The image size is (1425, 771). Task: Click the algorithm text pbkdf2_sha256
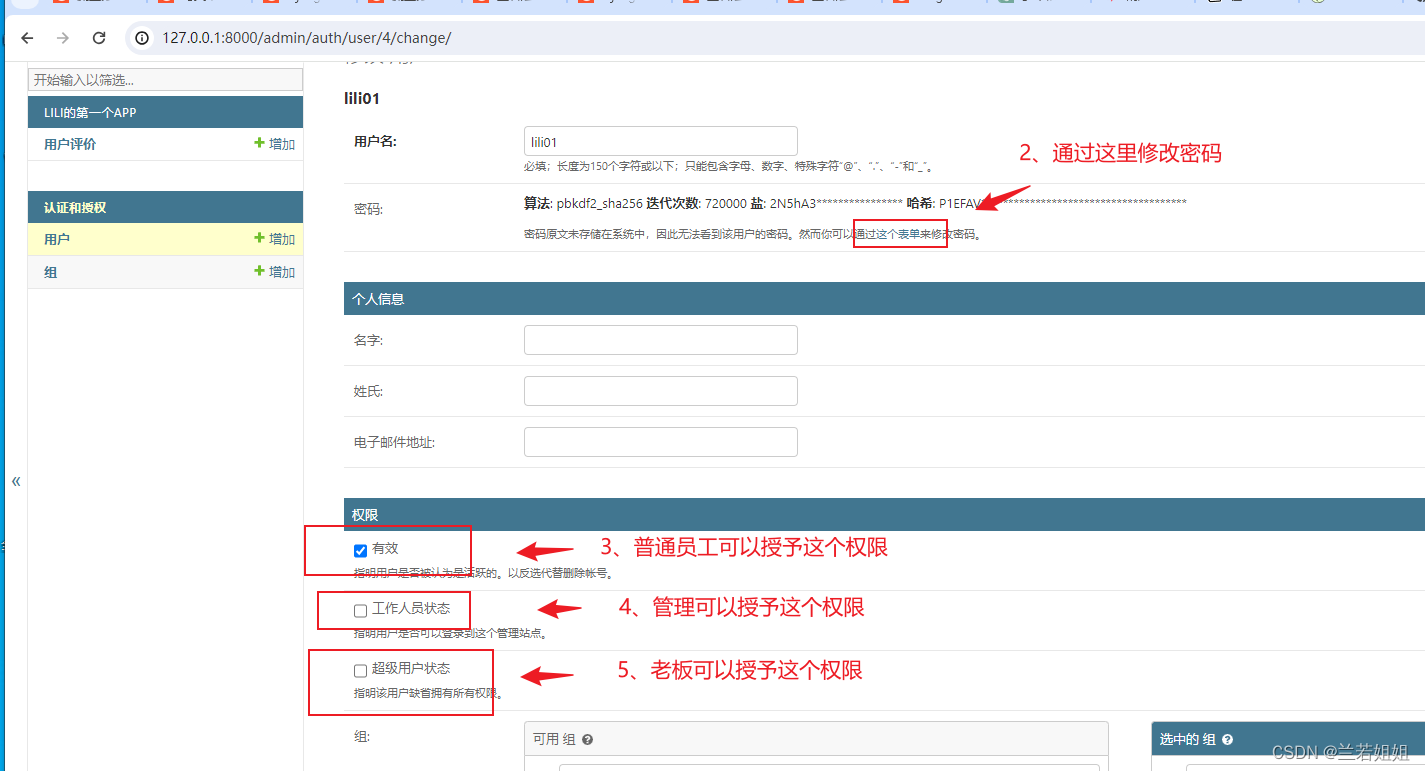pyautogui.click(x=599, y=203)
